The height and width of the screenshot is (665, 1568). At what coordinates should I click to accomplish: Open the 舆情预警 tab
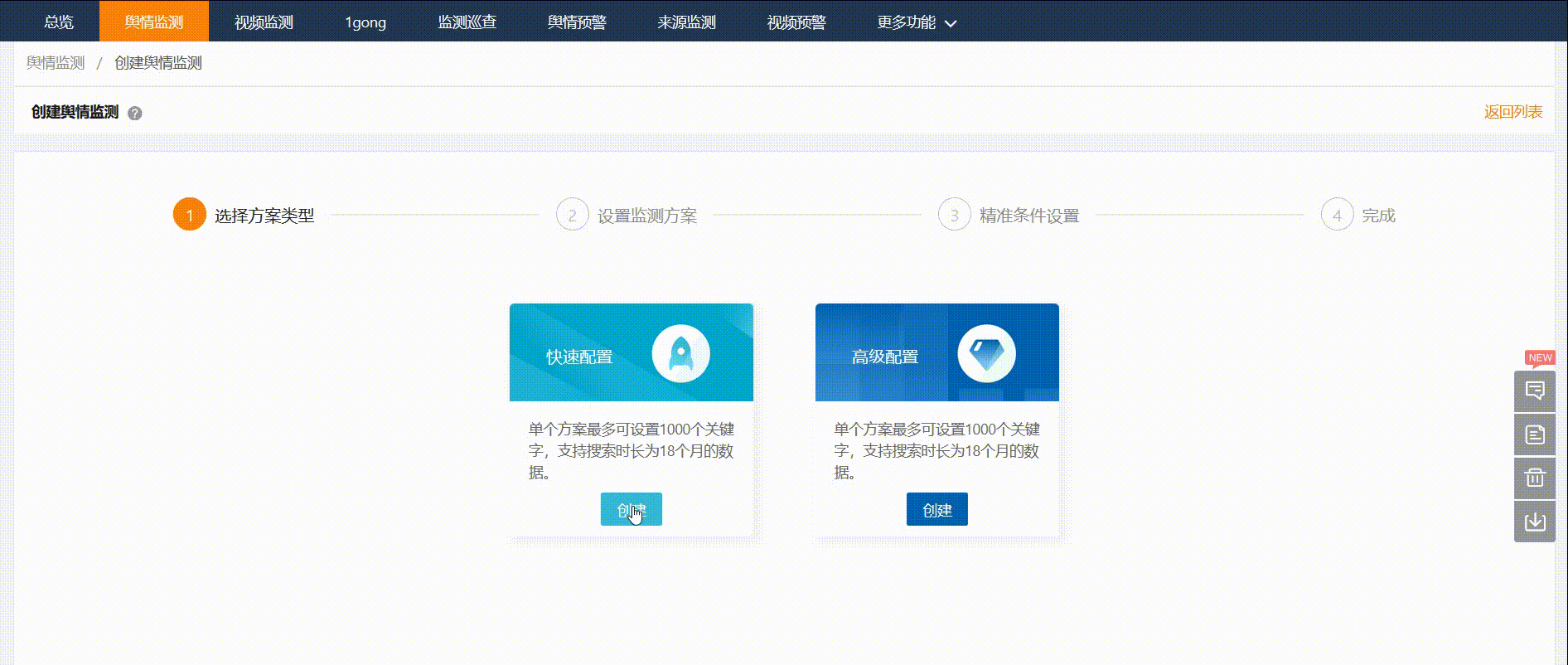coord(577,22)
